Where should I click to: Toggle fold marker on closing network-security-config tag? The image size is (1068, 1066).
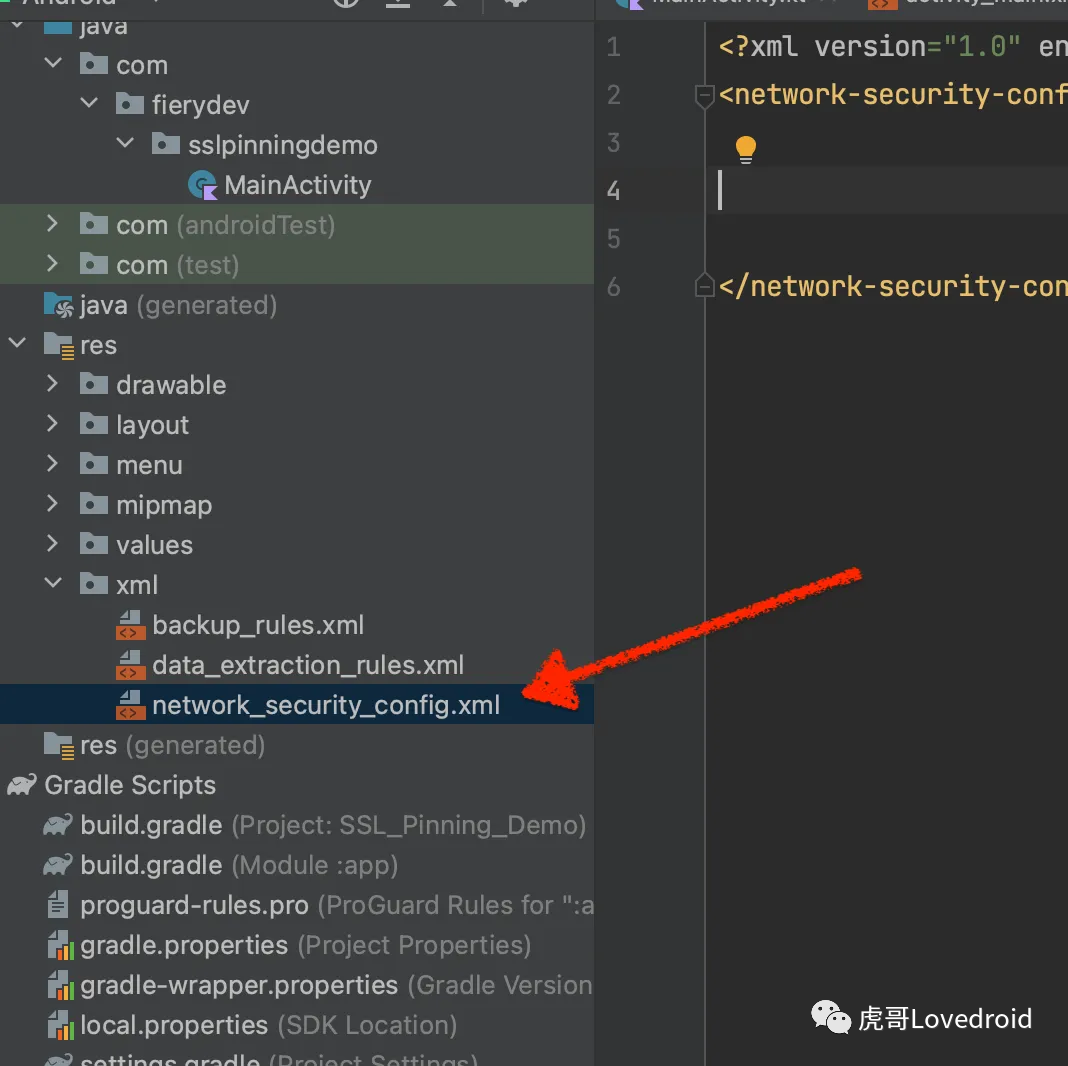704,285
